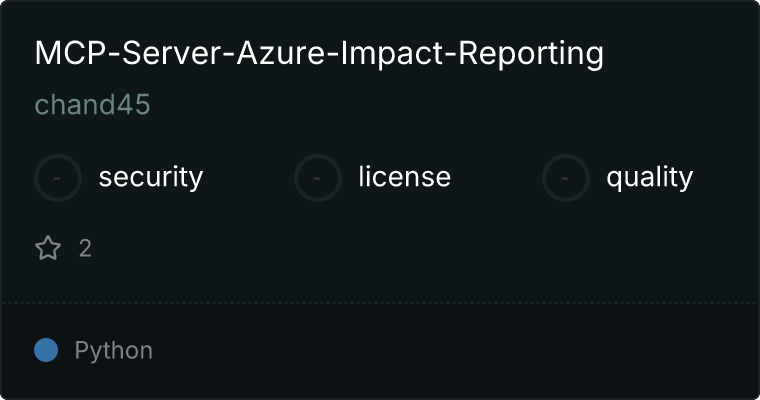Click the card footer right of Python

coord(450,351)
